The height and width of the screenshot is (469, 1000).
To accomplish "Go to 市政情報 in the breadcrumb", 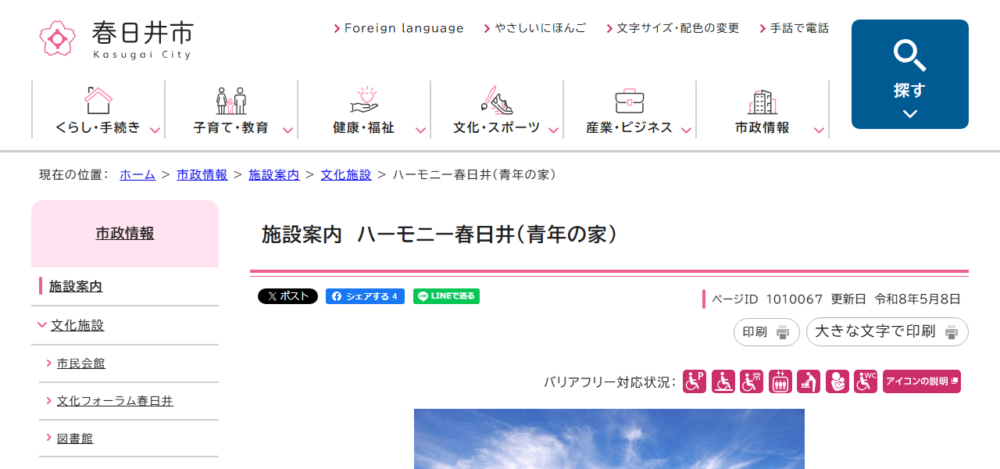I will 202,175.
